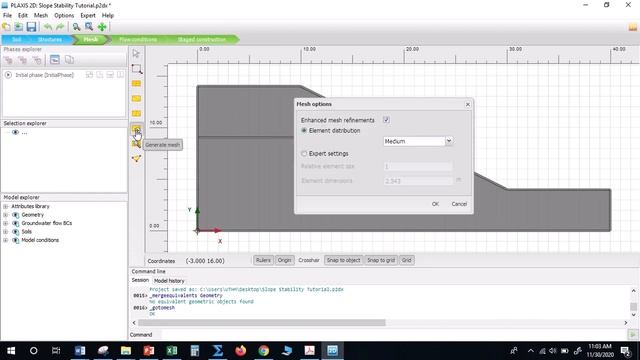Click the Grid button

407,260
